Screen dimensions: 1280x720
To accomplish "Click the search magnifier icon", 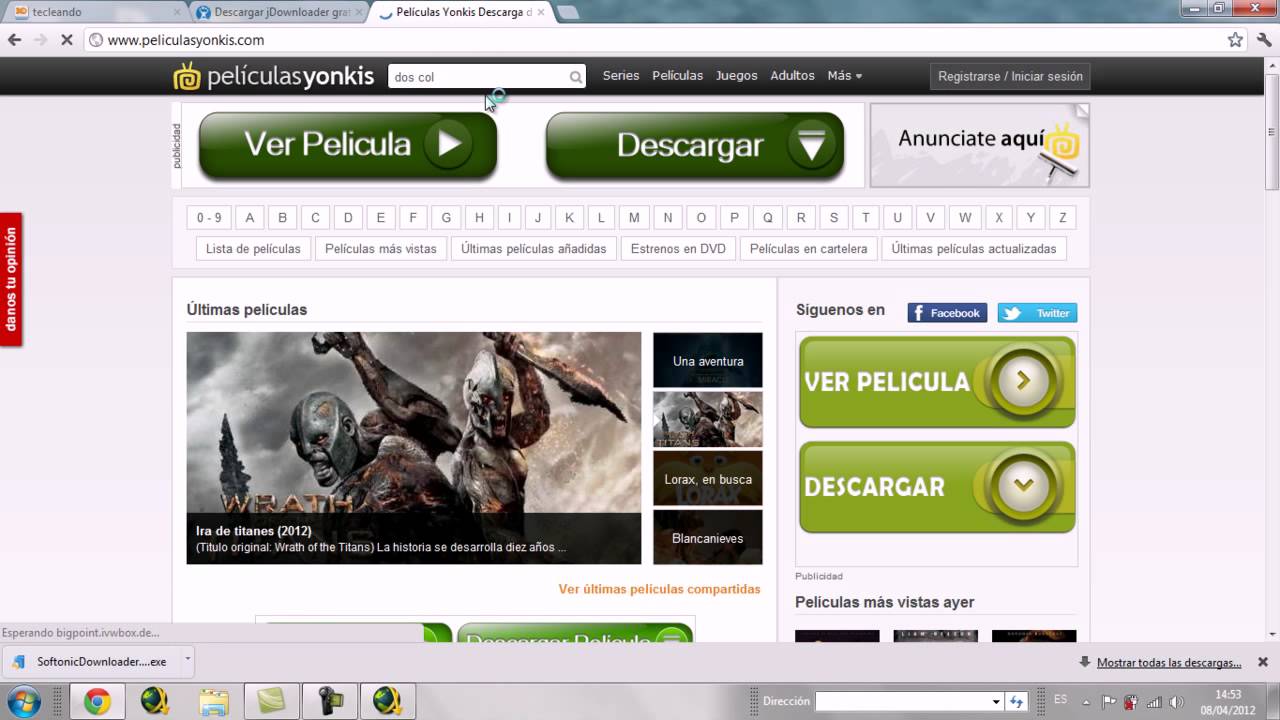I will coord(576,77).
